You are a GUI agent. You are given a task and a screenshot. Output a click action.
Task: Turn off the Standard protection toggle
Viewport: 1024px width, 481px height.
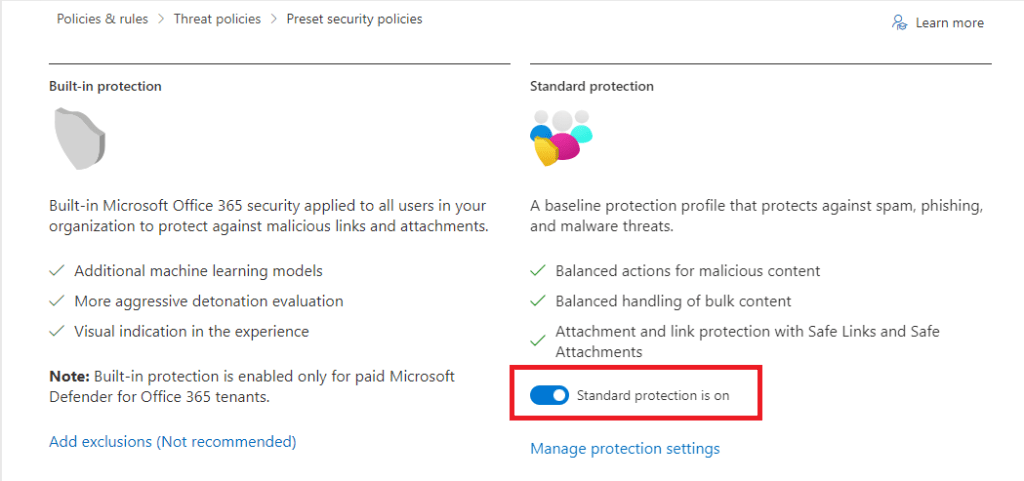click(549, 395)
